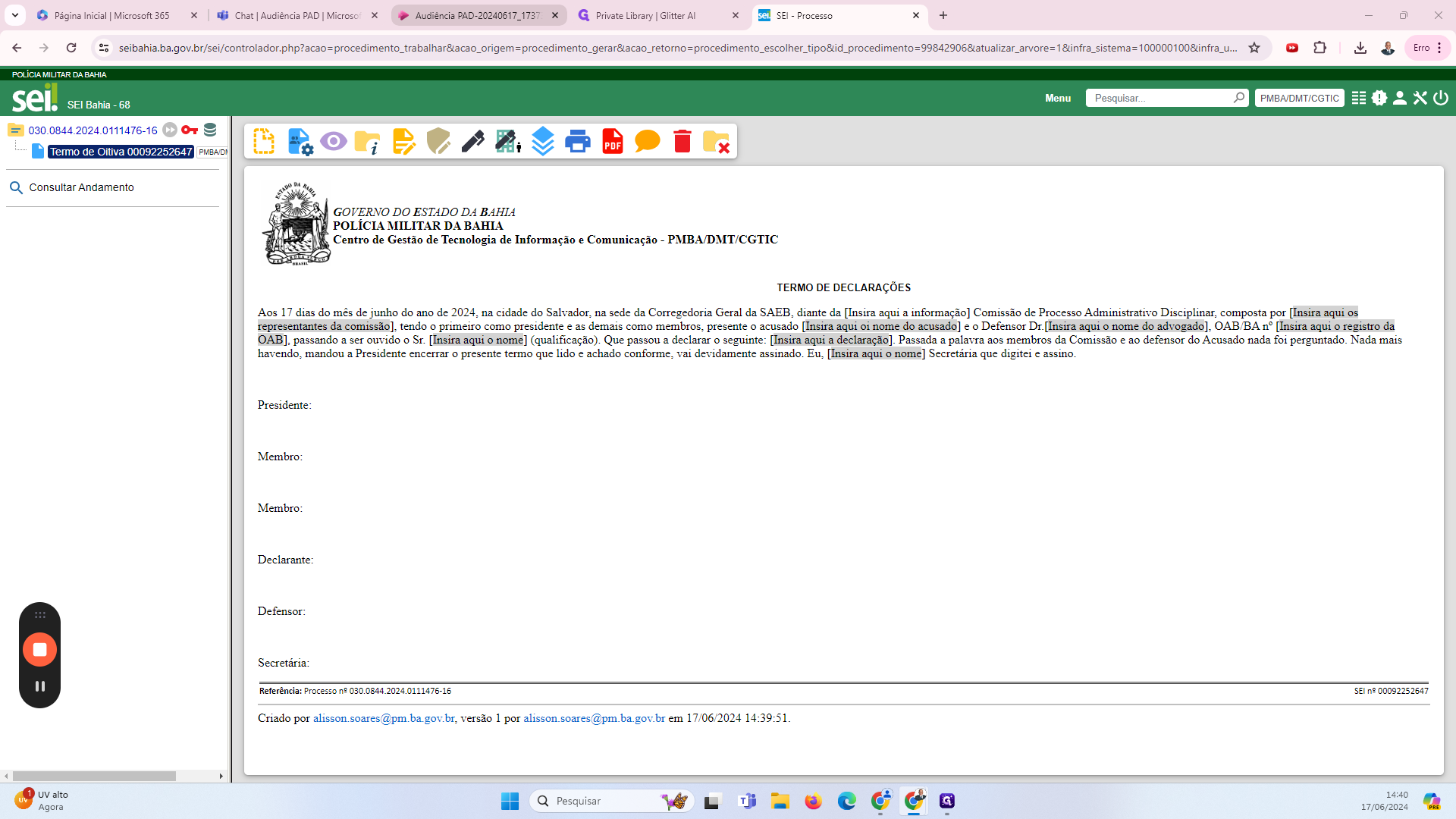Generate PDF with the red PDF icon
The width and height of the screenshot is (1456, 819).
tap(613, 141)
